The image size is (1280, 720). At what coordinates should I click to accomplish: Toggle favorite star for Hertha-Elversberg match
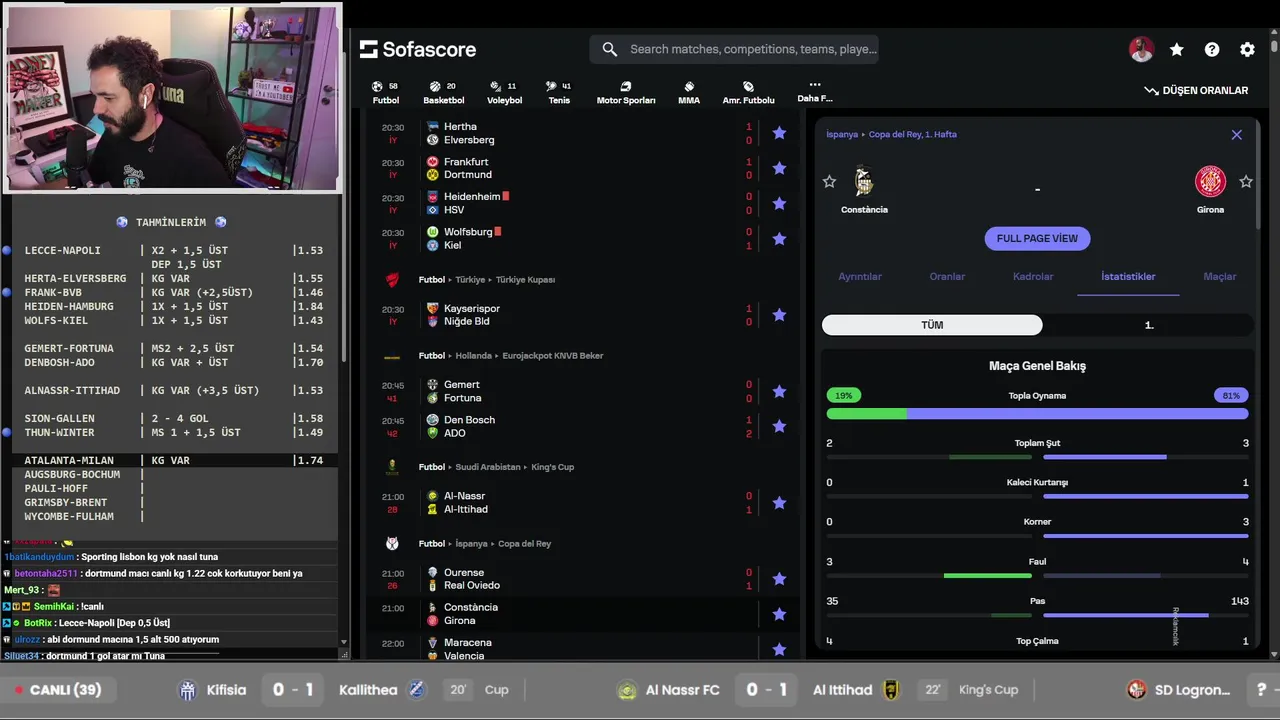(x=779, y=133)
